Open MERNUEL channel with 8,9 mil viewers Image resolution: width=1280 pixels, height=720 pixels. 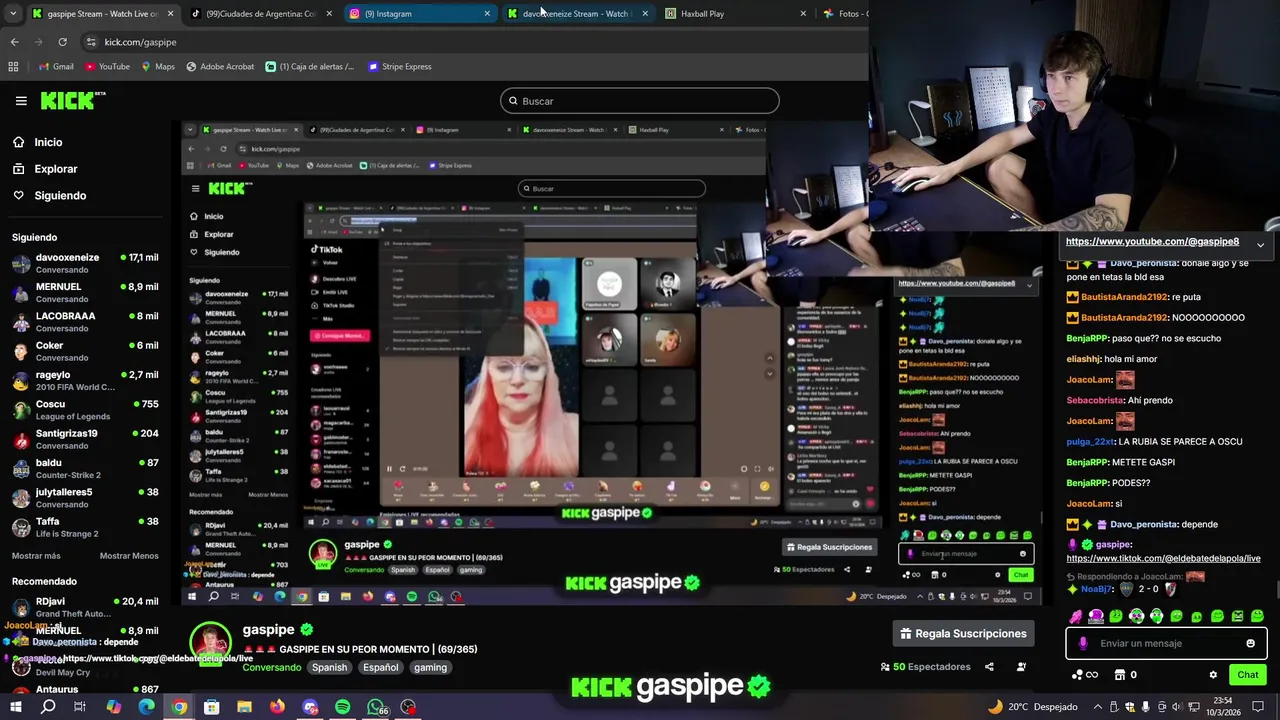[x=84, y=293]
